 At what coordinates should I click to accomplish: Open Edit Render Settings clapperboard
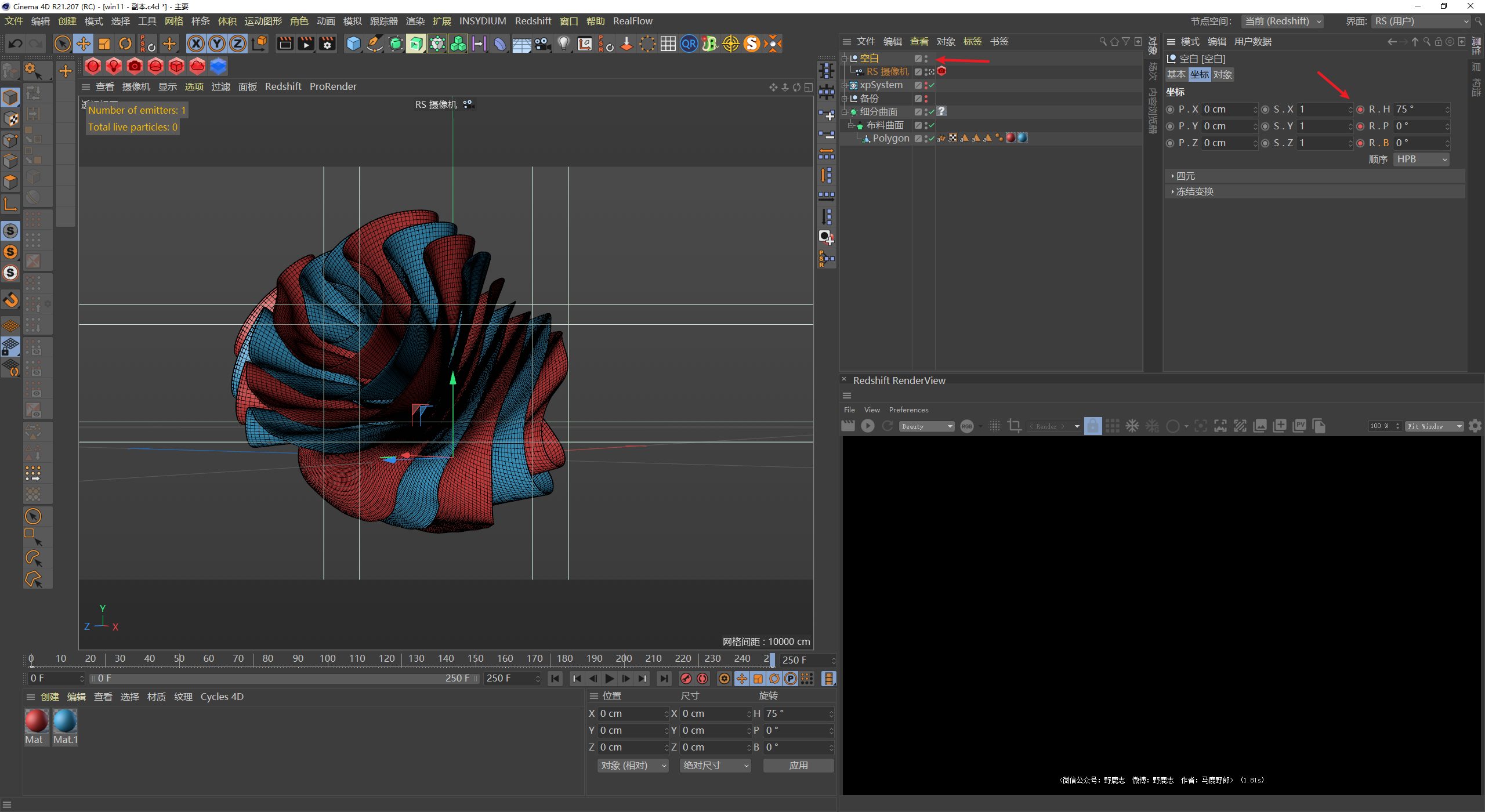pos(327,44)
